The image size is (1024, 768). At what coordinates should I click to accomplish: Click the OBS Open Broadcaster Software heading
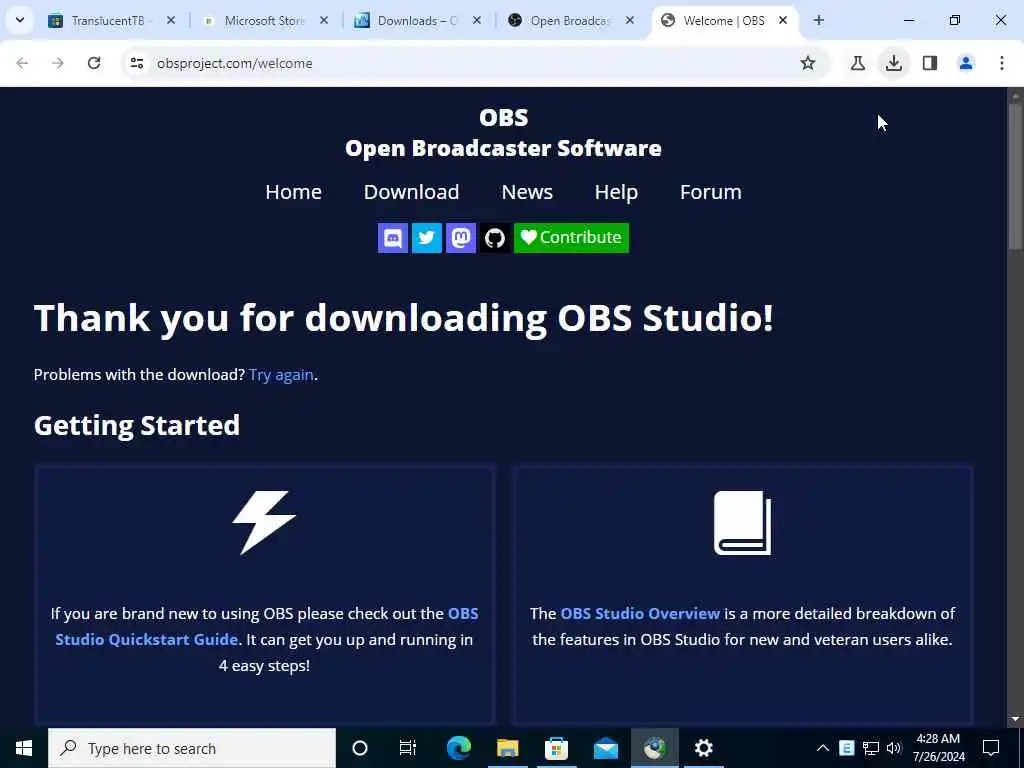point(503,133)
